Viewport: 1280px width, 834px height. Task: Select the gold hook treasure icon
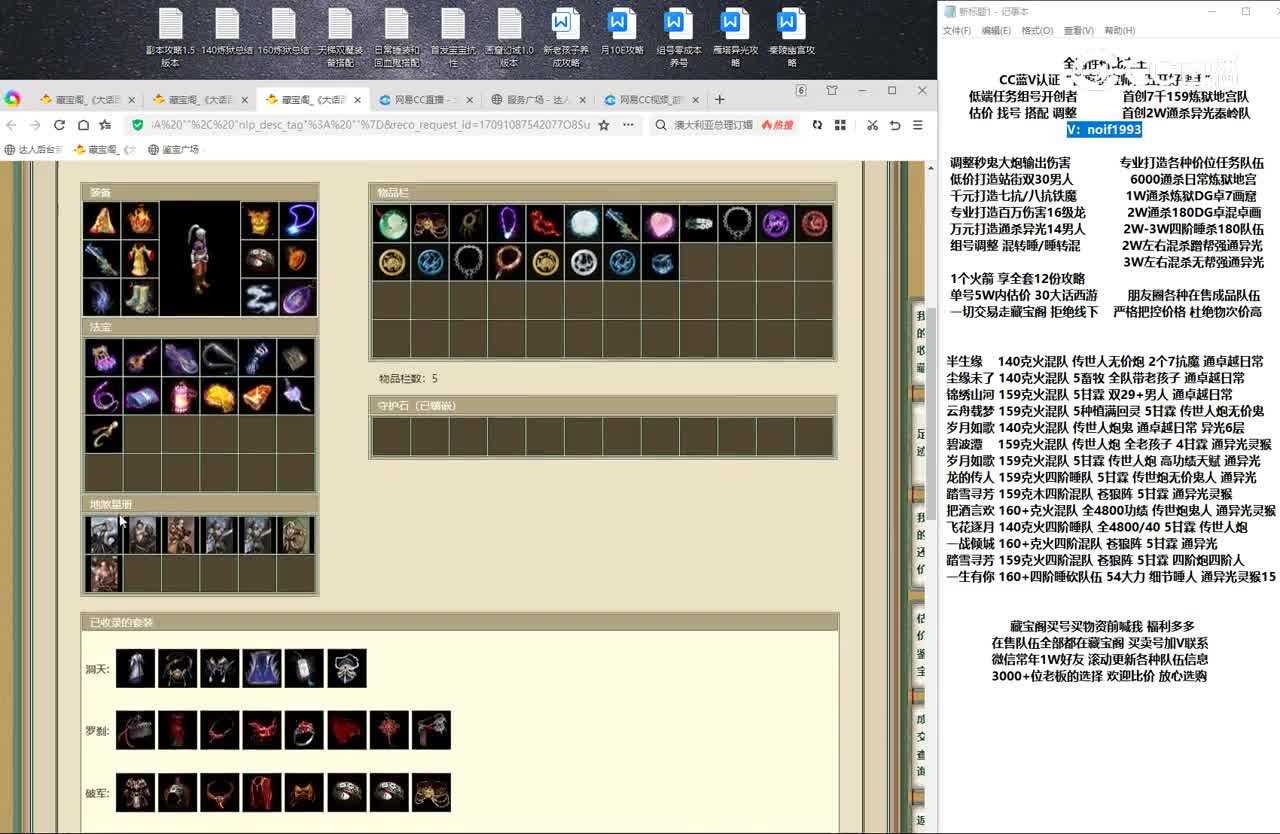click(103, 435)
